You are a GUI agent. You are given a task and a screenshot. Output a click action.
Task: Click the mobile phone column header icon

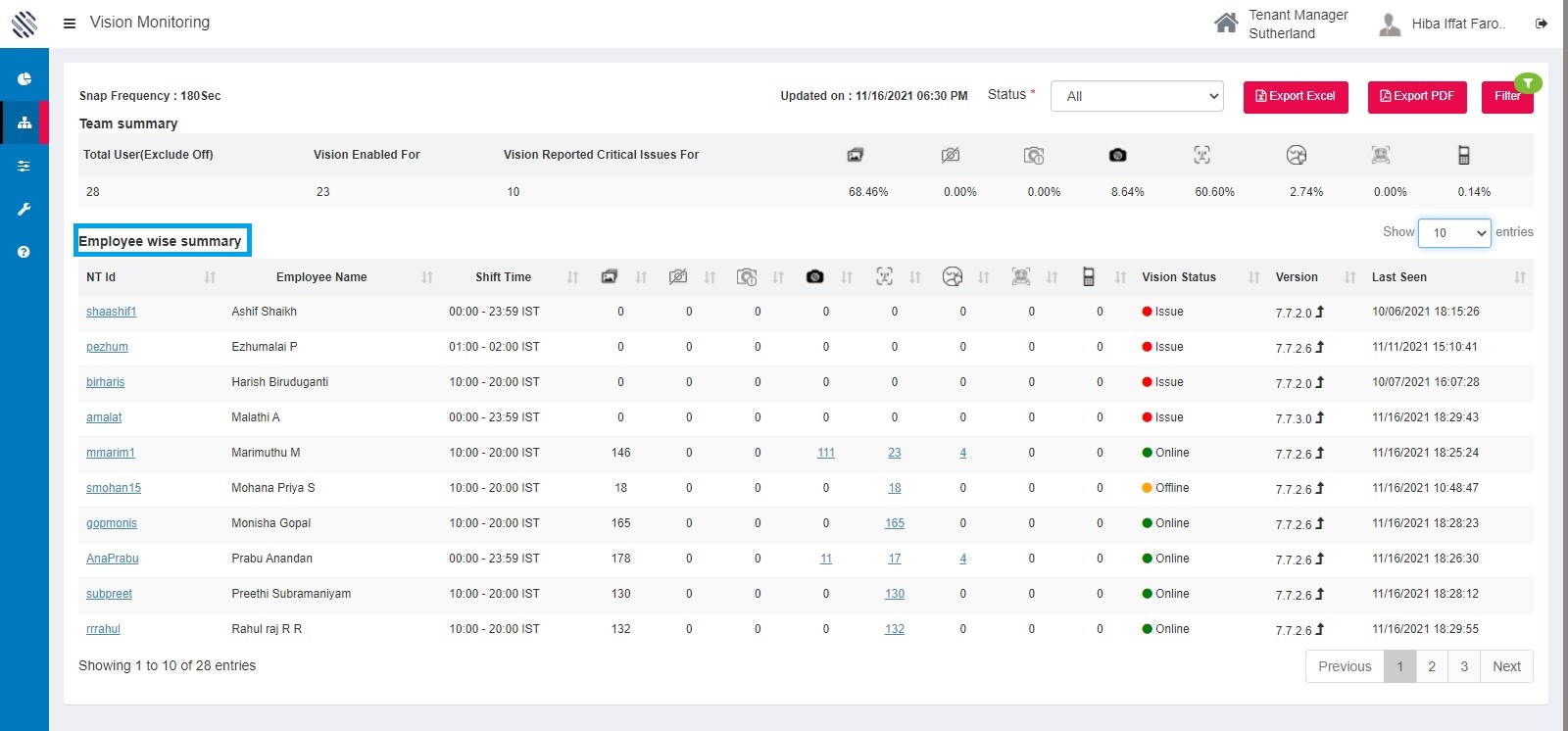tap(1088, 277)
